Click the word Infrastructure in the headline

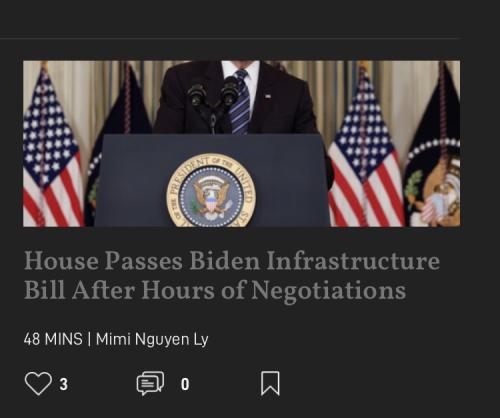click(x=353, y=261)
